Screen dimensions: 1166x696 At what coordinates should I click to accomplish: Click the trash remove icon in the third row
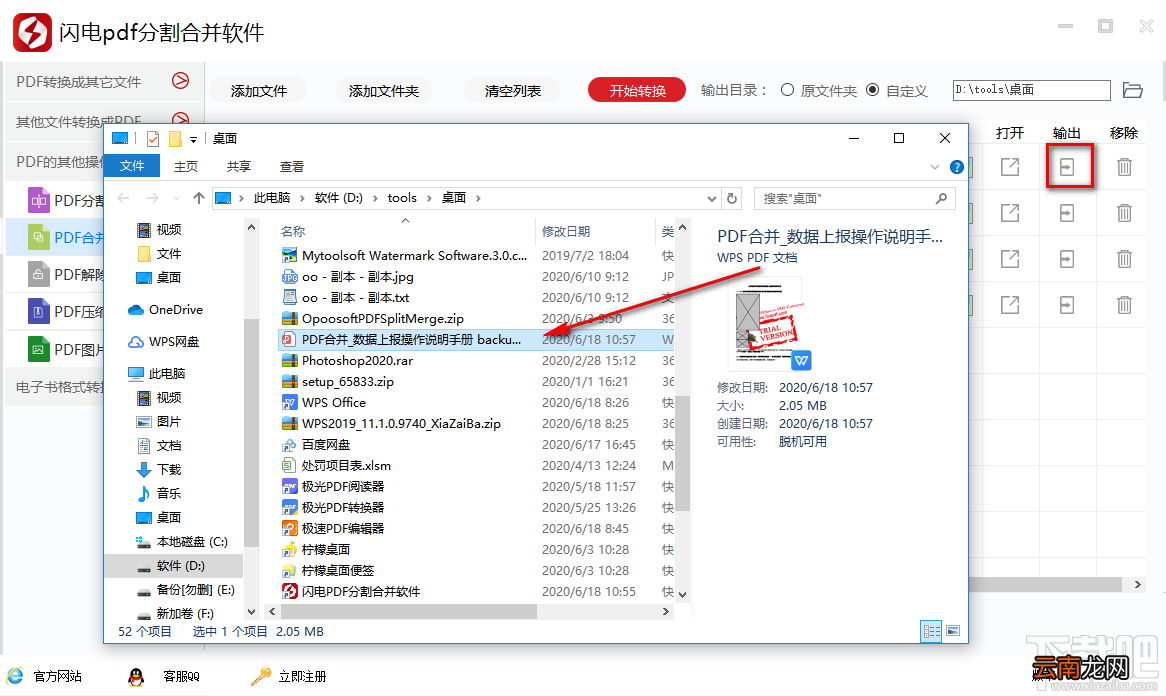coord(1124,259)
